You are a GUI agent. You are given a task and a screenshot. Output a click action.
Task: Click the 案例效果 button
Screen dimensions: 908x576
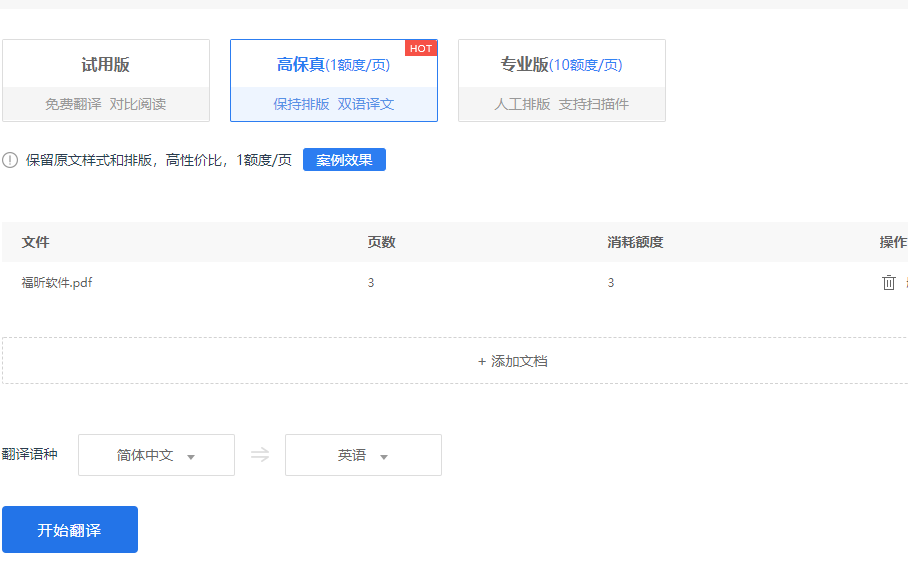344,159
